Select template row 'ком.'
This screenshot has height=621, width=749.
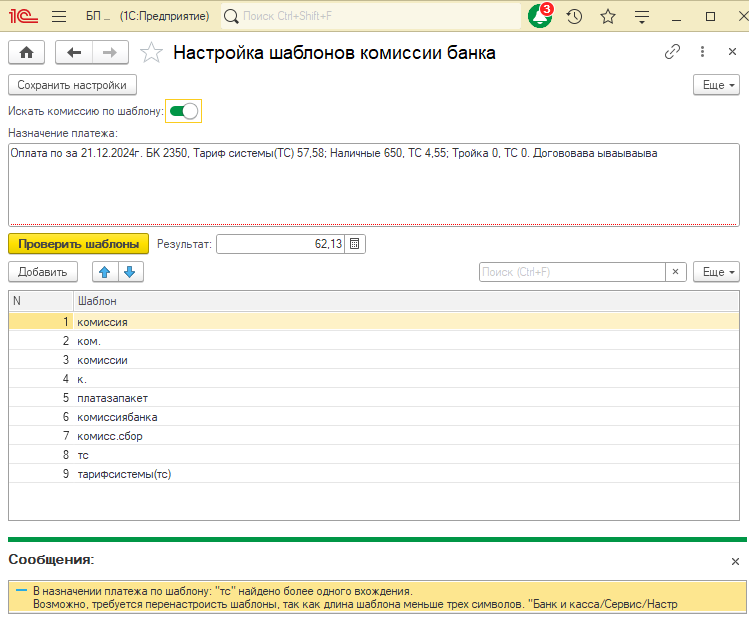[x=374, y=341]
